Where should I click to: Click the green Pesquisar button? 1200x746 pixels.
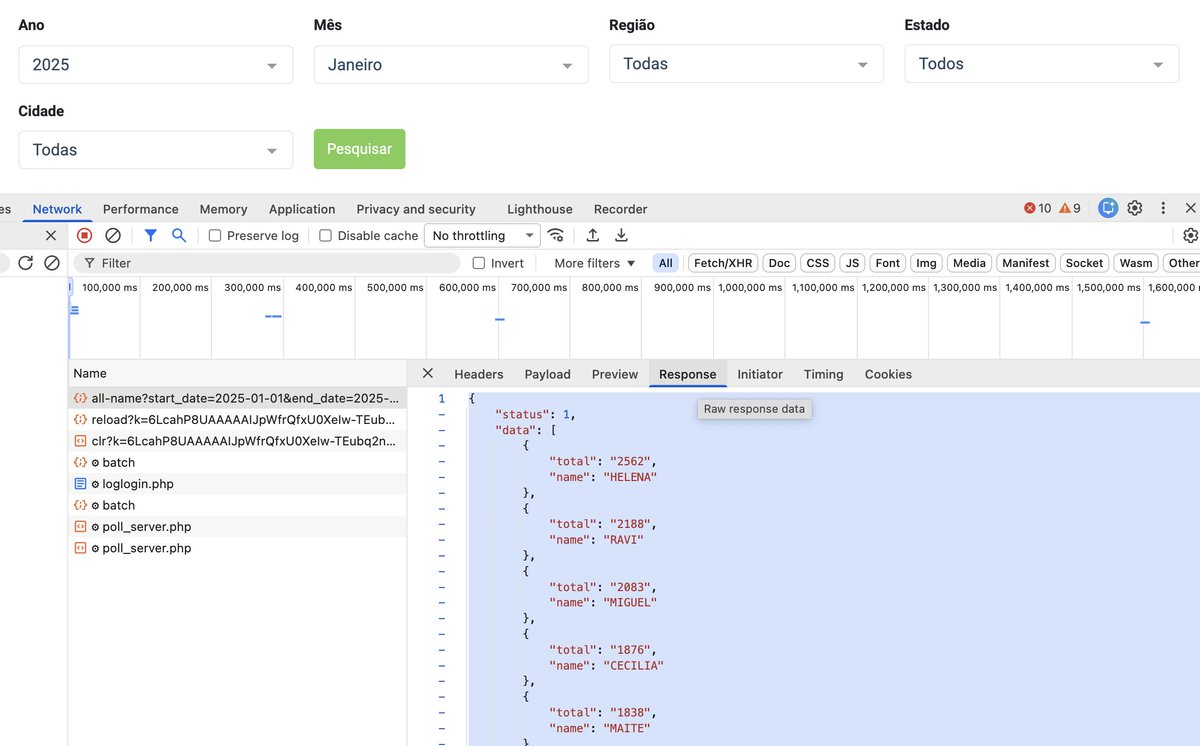point(360,149)
